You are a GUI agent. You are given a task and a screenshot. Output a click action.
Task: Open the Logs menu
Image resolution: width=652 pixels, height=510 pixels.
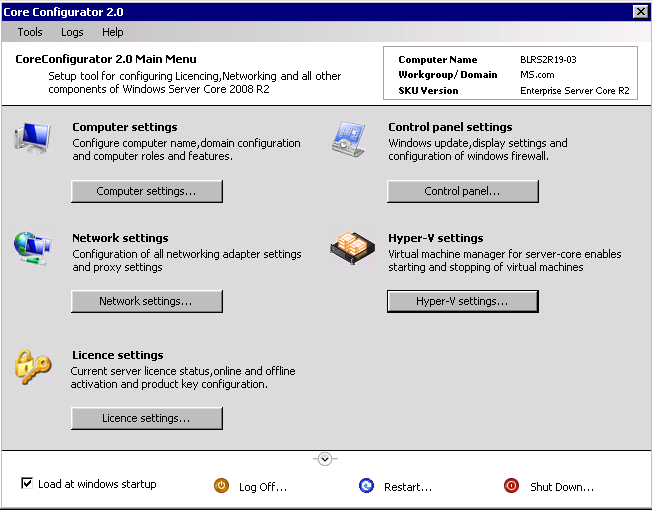click(72, 32)
